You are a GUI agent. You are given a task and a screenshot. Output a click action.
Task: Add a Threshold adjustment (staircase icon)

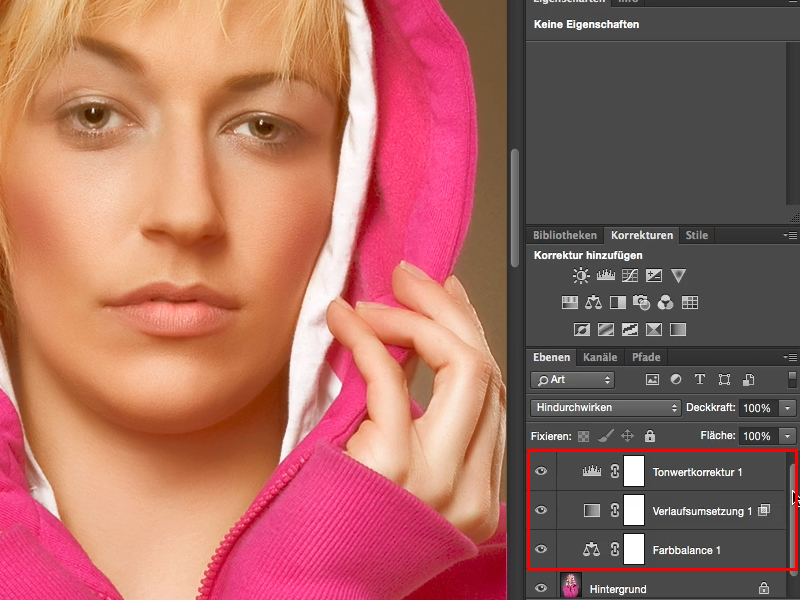pyautogui.click(x=630, y=330)
